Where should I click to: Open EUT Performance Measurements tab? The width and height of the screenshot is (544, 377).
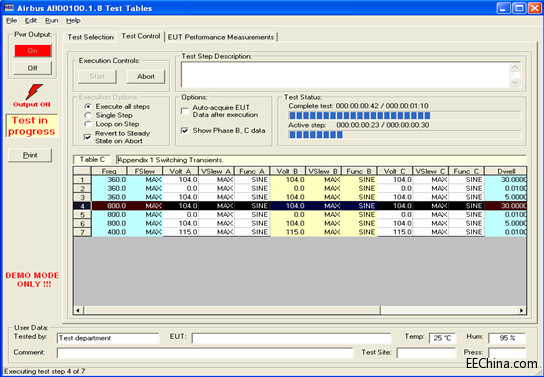coord(221,37)
